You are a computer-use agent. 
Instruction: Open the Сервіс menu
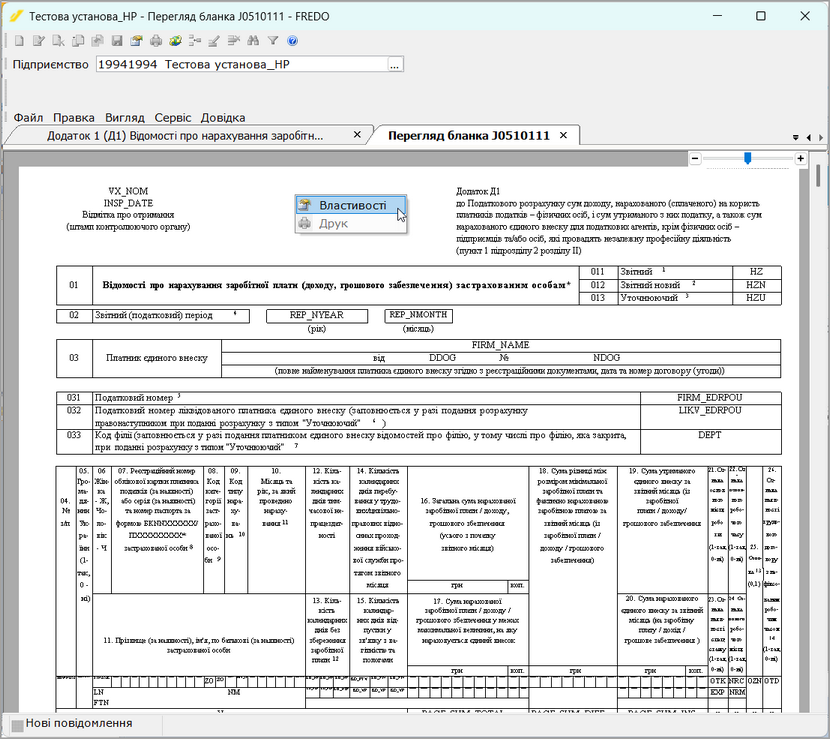pos(173,118)
